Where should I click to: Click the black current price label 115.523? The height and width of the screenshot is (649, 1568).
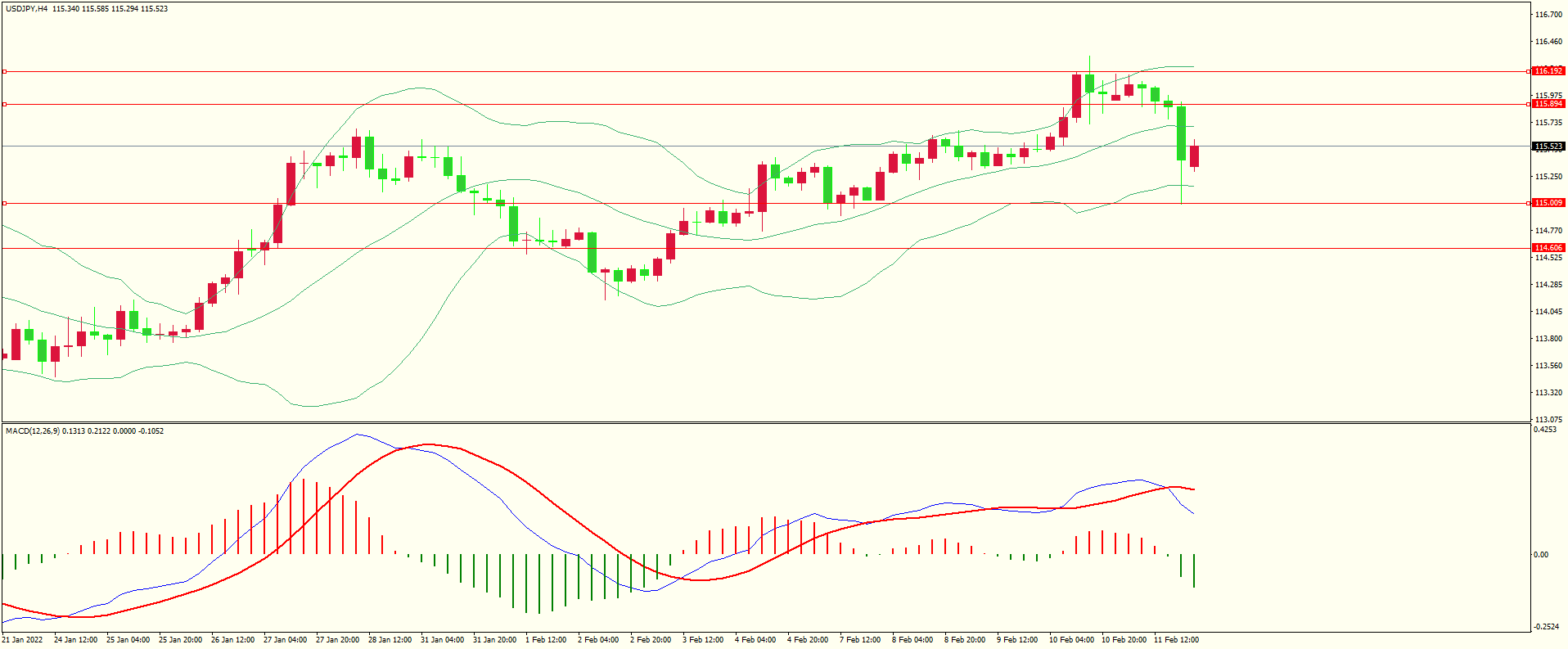1548,146
